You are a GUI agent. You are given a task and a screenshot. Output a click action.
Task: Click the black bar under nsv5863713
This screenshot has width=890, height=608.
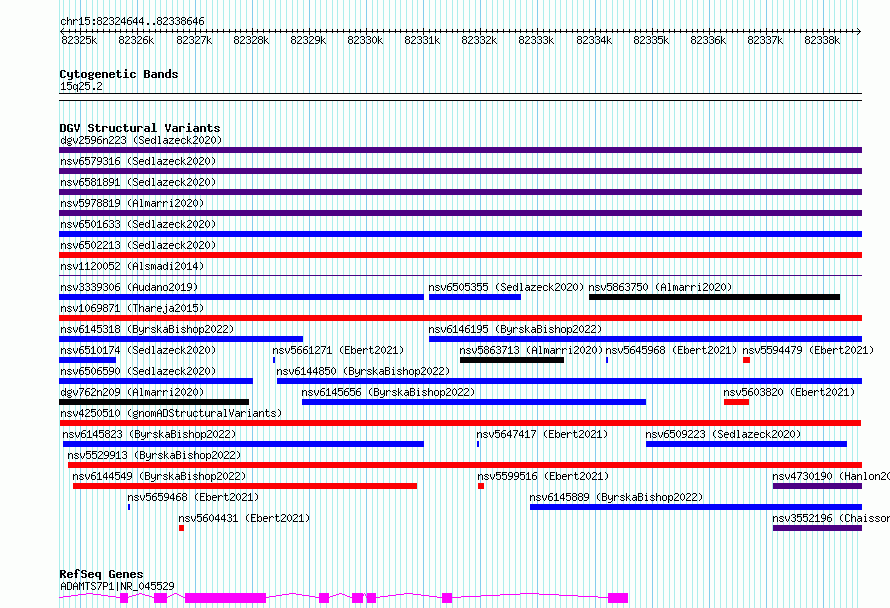[x=512, y=360]
